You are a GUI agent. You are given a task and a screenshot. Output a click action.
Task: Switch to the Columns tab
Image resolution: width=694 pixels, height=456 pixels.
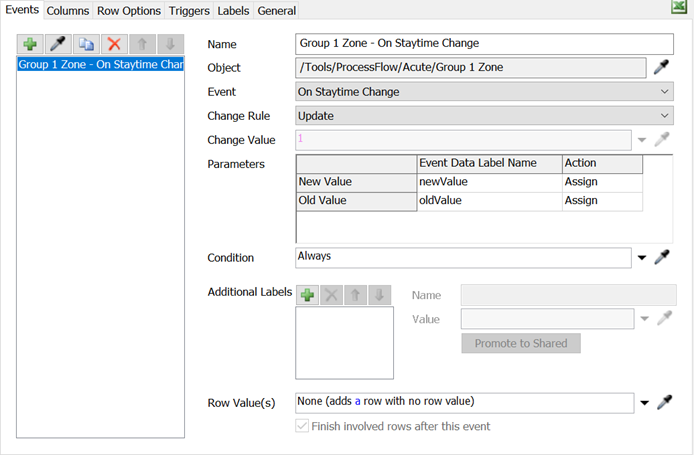pyautogui.click(x=67, y=10)
